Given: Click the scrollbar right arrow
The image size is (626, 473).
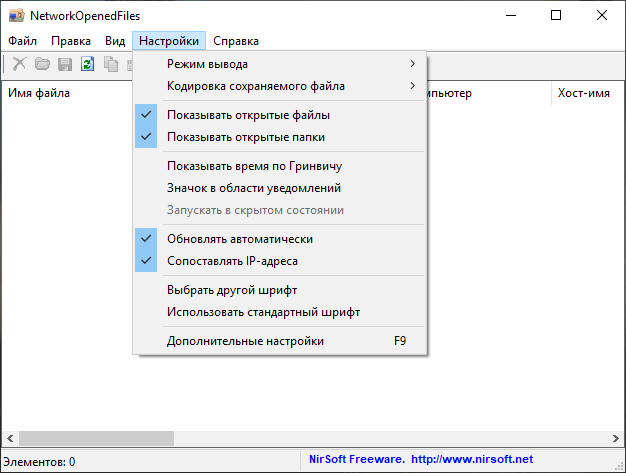Looking at the screenshot, I should (x=615, y=438).
